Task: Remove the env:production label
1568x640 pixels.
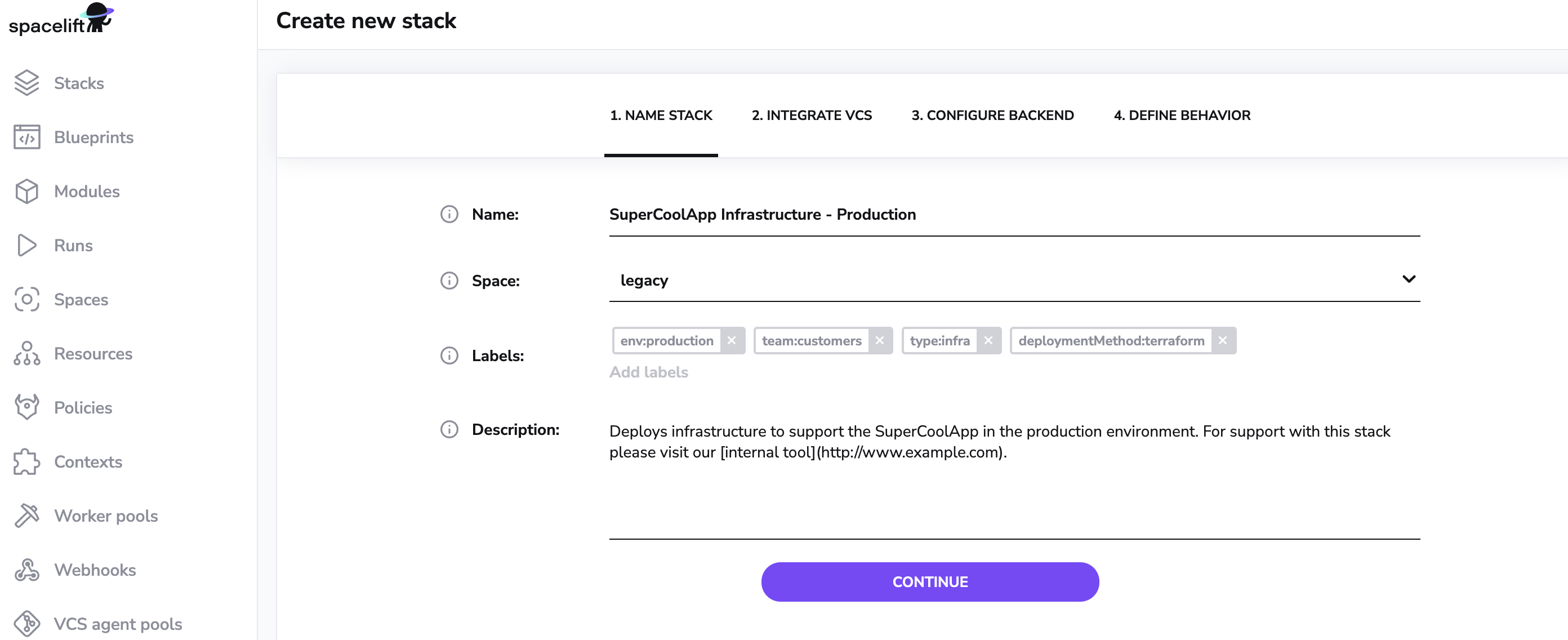Action: click(732, 341)
